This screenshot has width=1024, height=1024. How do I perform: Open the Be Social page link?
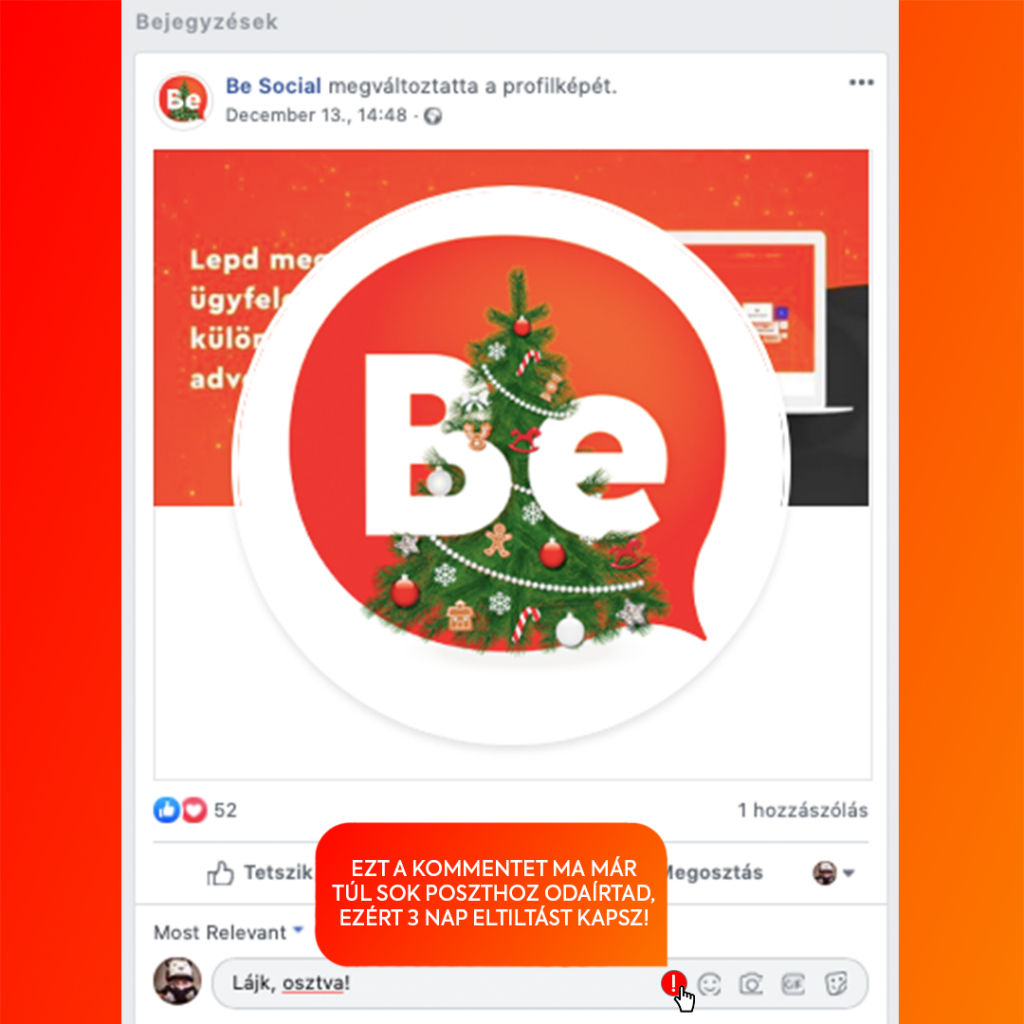273,86
